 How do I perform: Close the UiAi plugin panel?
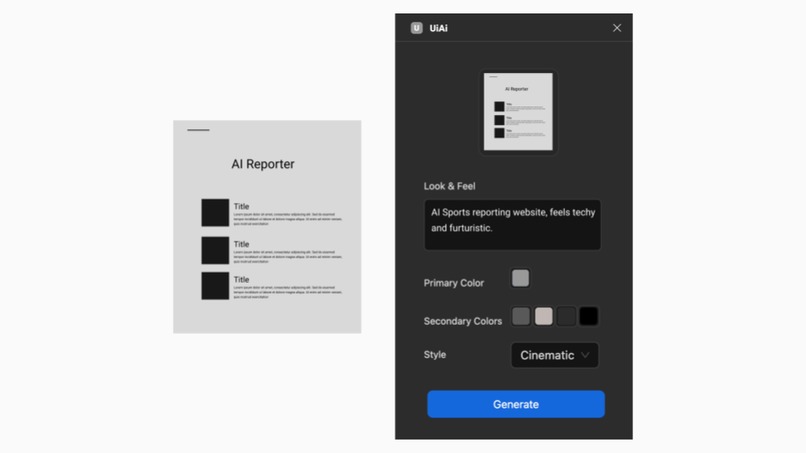click(x=617, y=28)
